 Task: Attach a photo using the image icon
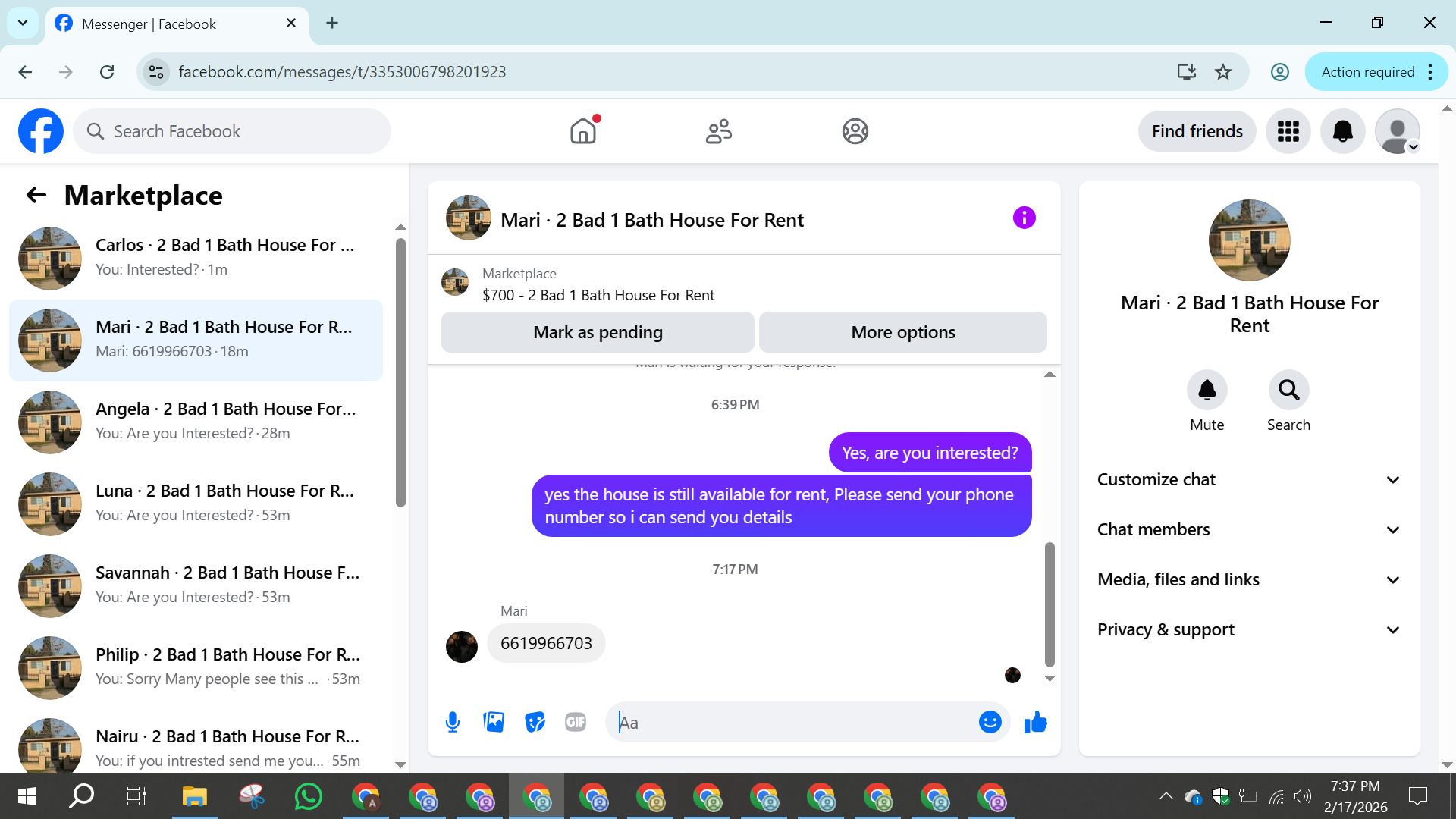[494, 722]
